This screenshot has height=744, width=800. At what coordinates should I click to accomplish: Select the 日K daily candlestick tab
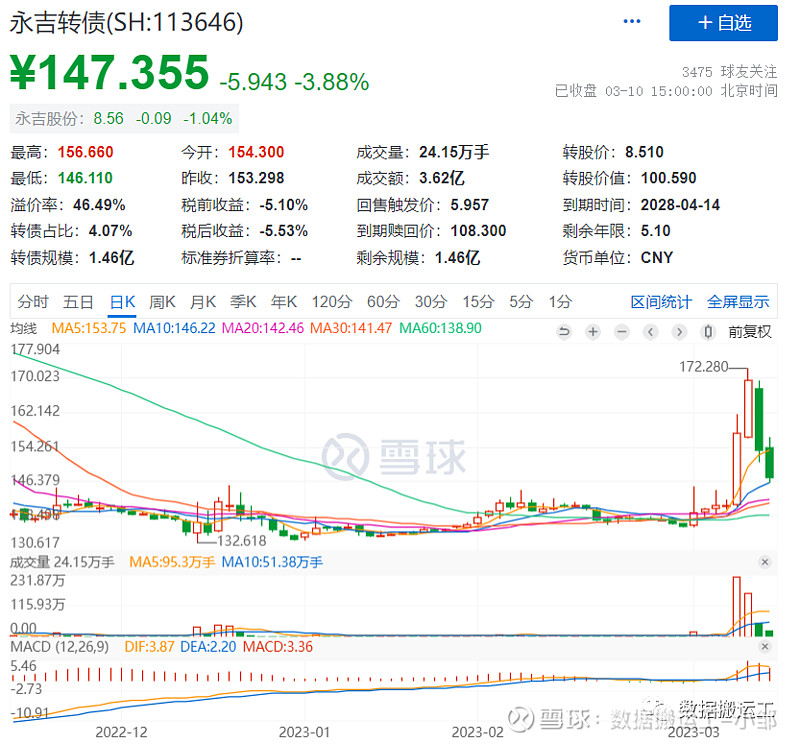tap(122, 302)
